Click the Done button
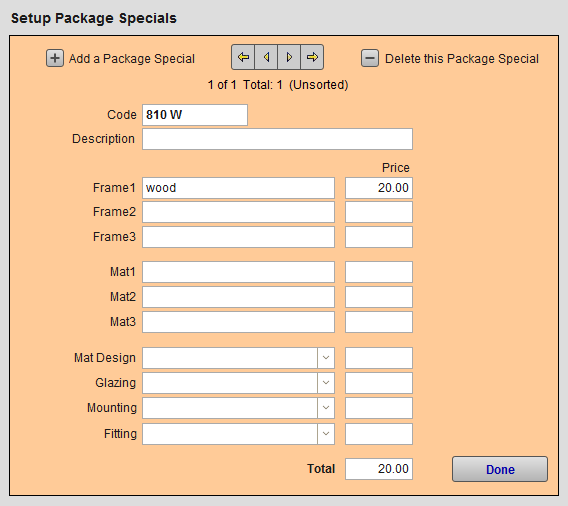 500,469
